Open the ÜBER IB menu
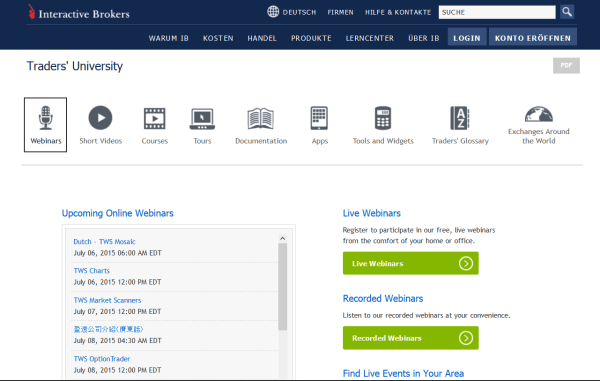 pyautogui.click(x=424, y=38)
